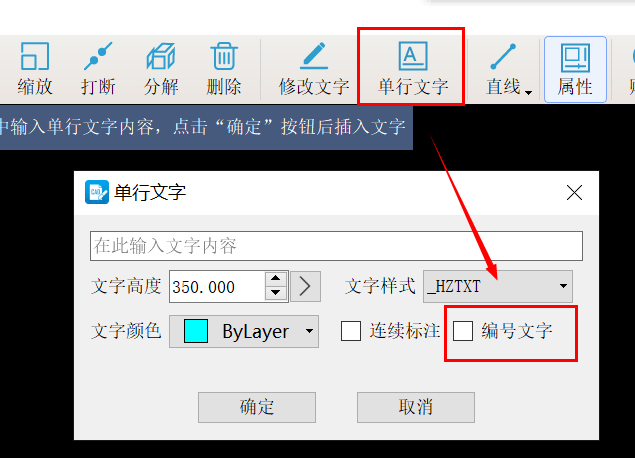Click the 取消 cancel button
The image size is (635, 458).
(x=416, y=407)
